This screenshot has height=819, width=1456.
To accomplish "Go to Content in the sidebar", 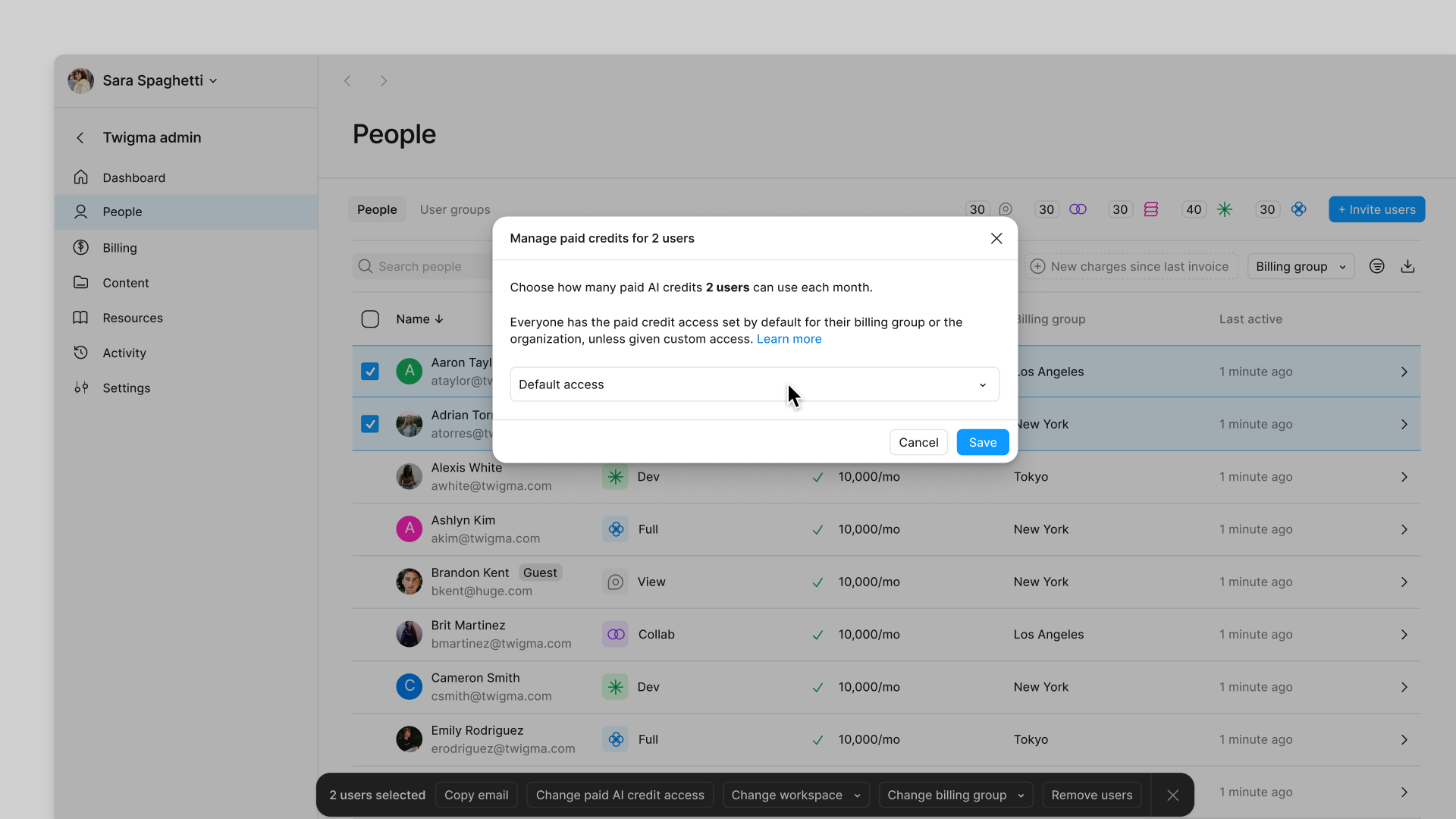I will coord(186,283).
